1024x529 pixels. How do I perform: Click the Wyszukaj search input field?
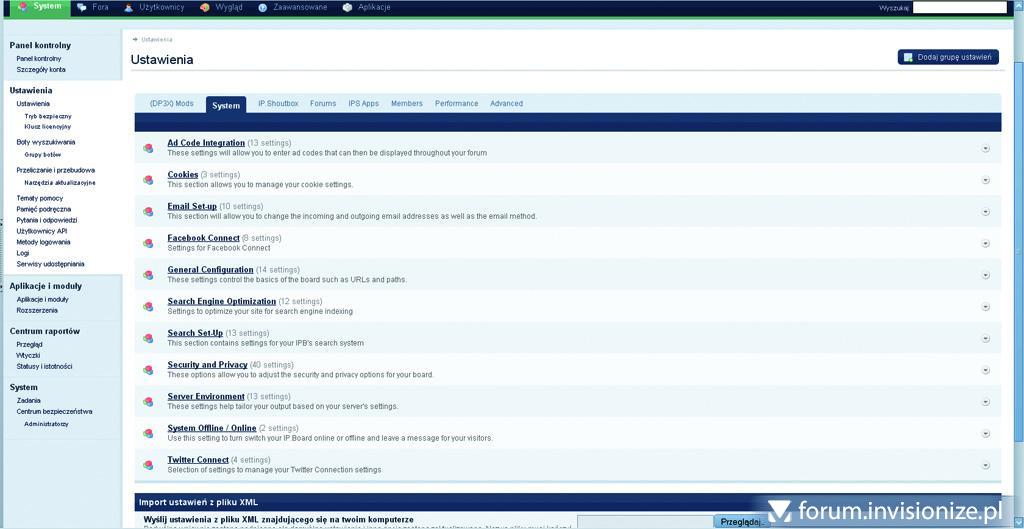pyautogui.click(x=959, y=8)
